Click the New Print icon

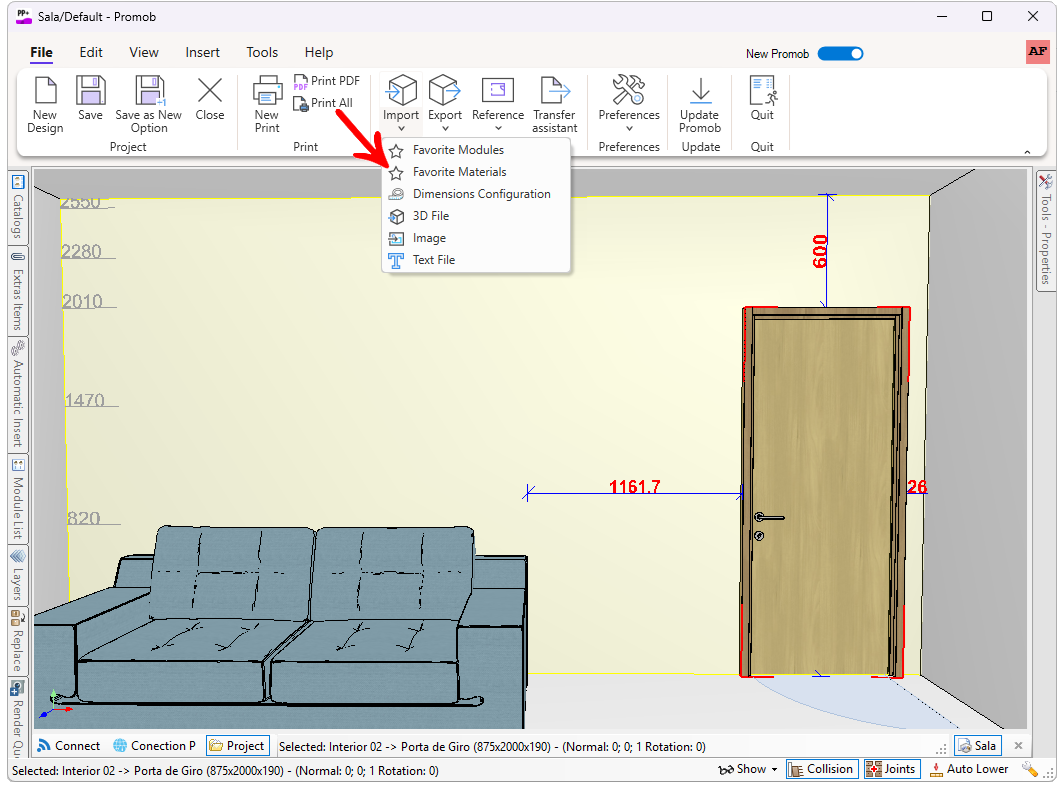(267, 91)
